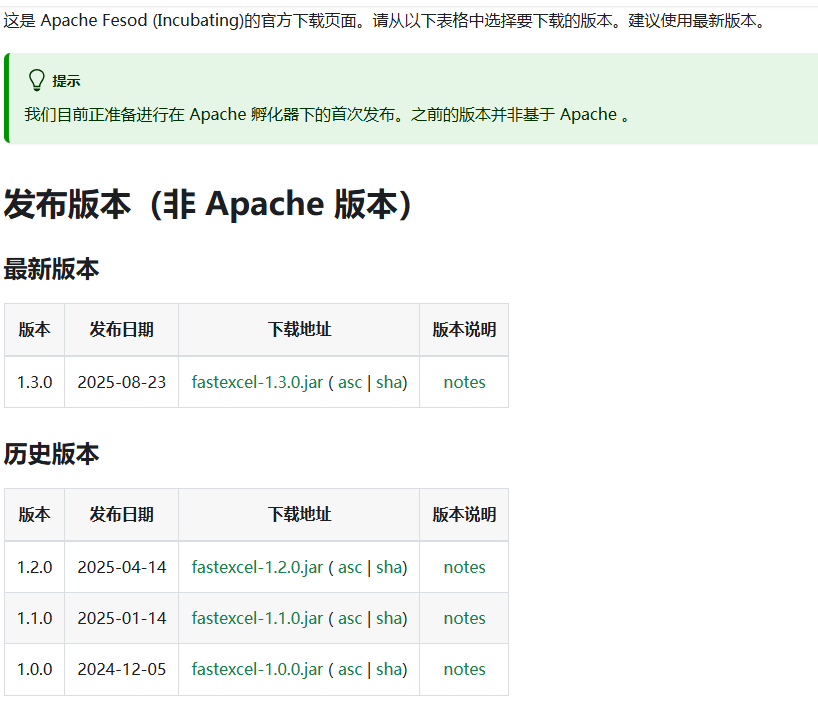The height and width of the screenshot is (702, 818).
Task: Click 版本说明 header in latest version table
Action: pyautogui.click(x=464, y=330)
